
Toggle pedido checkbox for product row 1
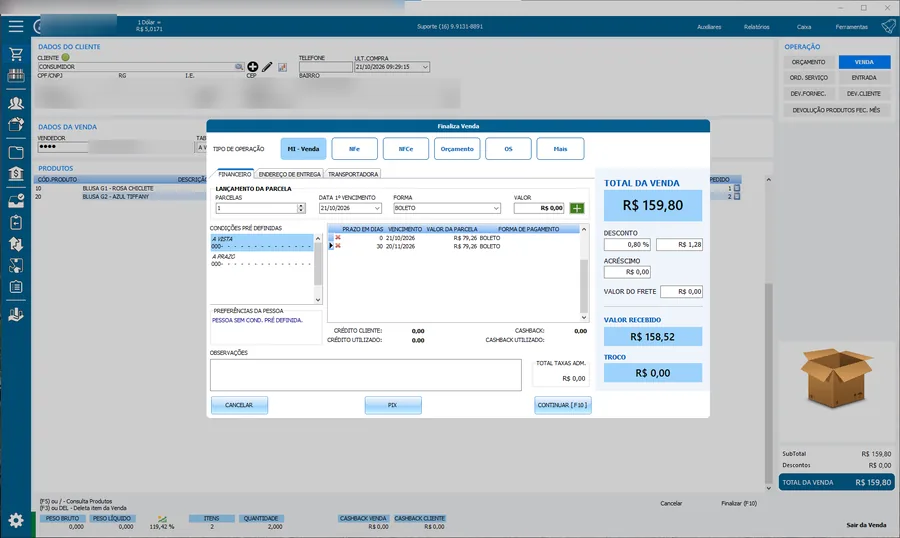click(x=737, y=188)
